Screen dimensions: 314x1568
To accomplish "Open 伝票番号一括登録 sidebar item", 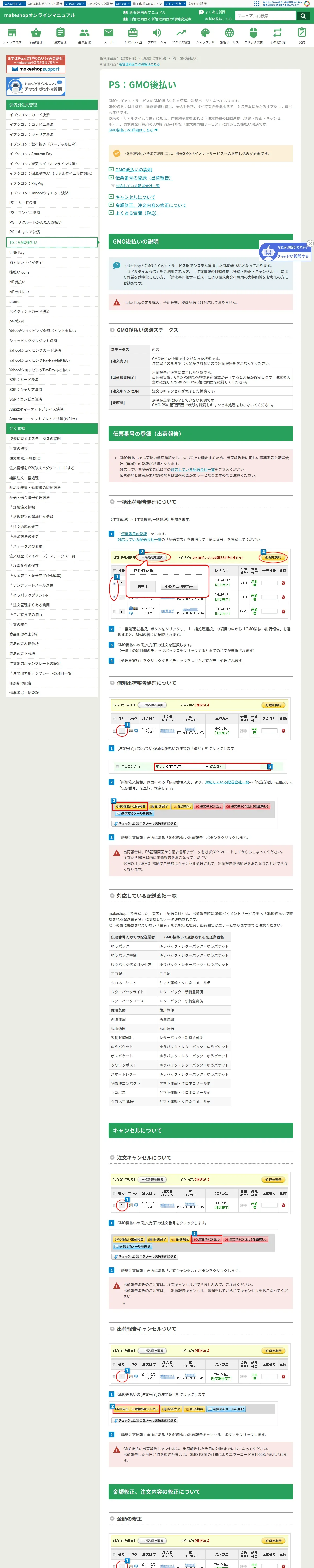I will [x=52, y=693].
